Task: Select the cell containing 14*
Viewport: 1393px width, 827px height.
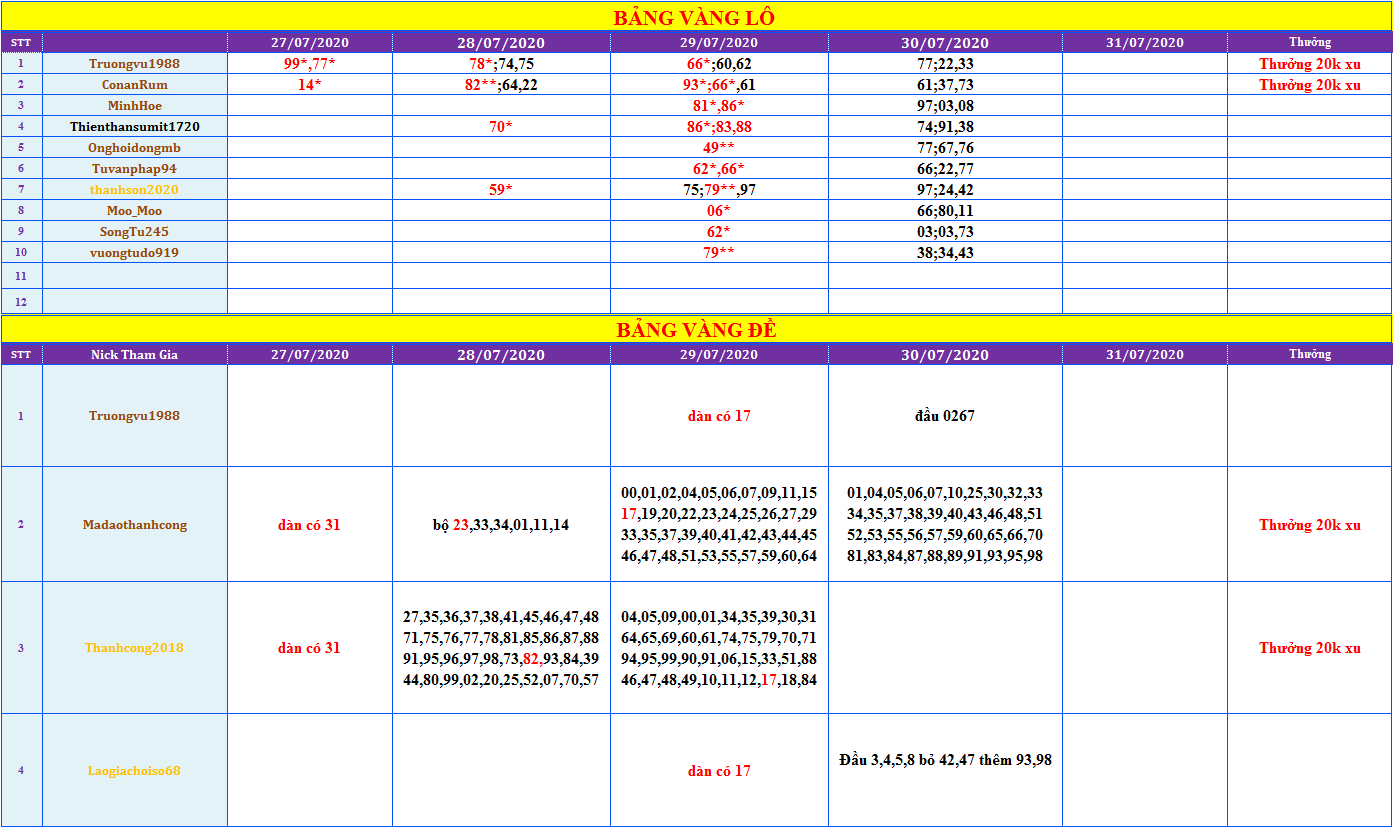Action: point(309,85)
